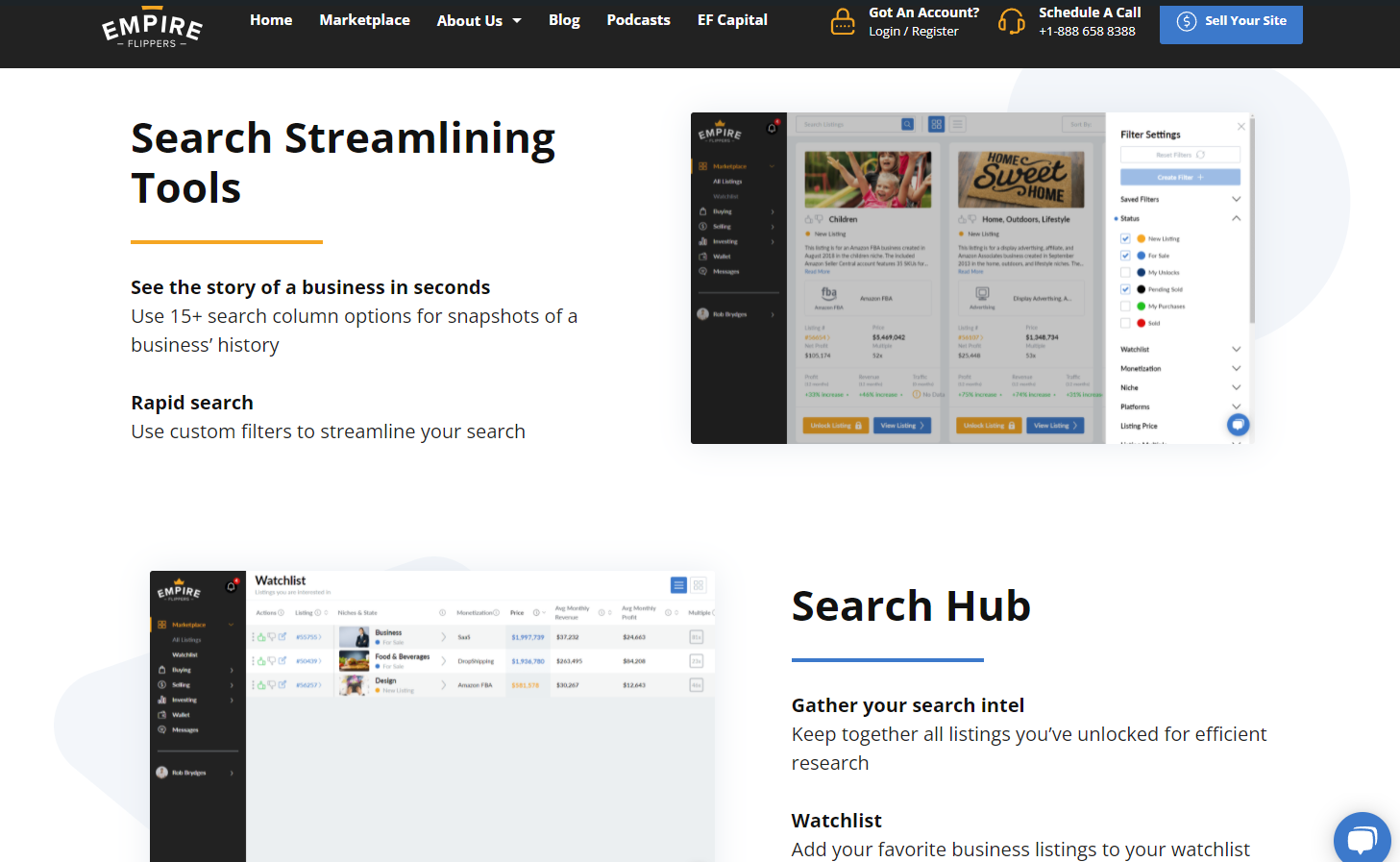Click the notification bell in the Filter Settings screenshot
The image size is (1400, 862).
click(x=772, y=128)
